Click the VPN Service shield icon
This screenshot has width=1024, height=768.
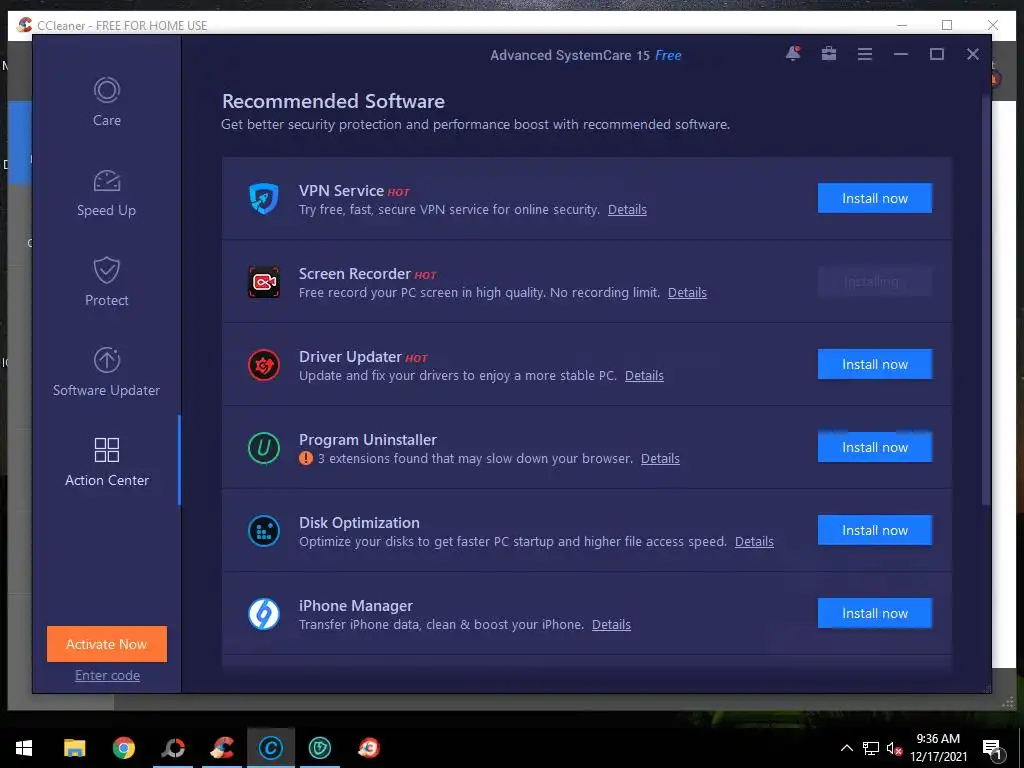[x=264, y=198]
